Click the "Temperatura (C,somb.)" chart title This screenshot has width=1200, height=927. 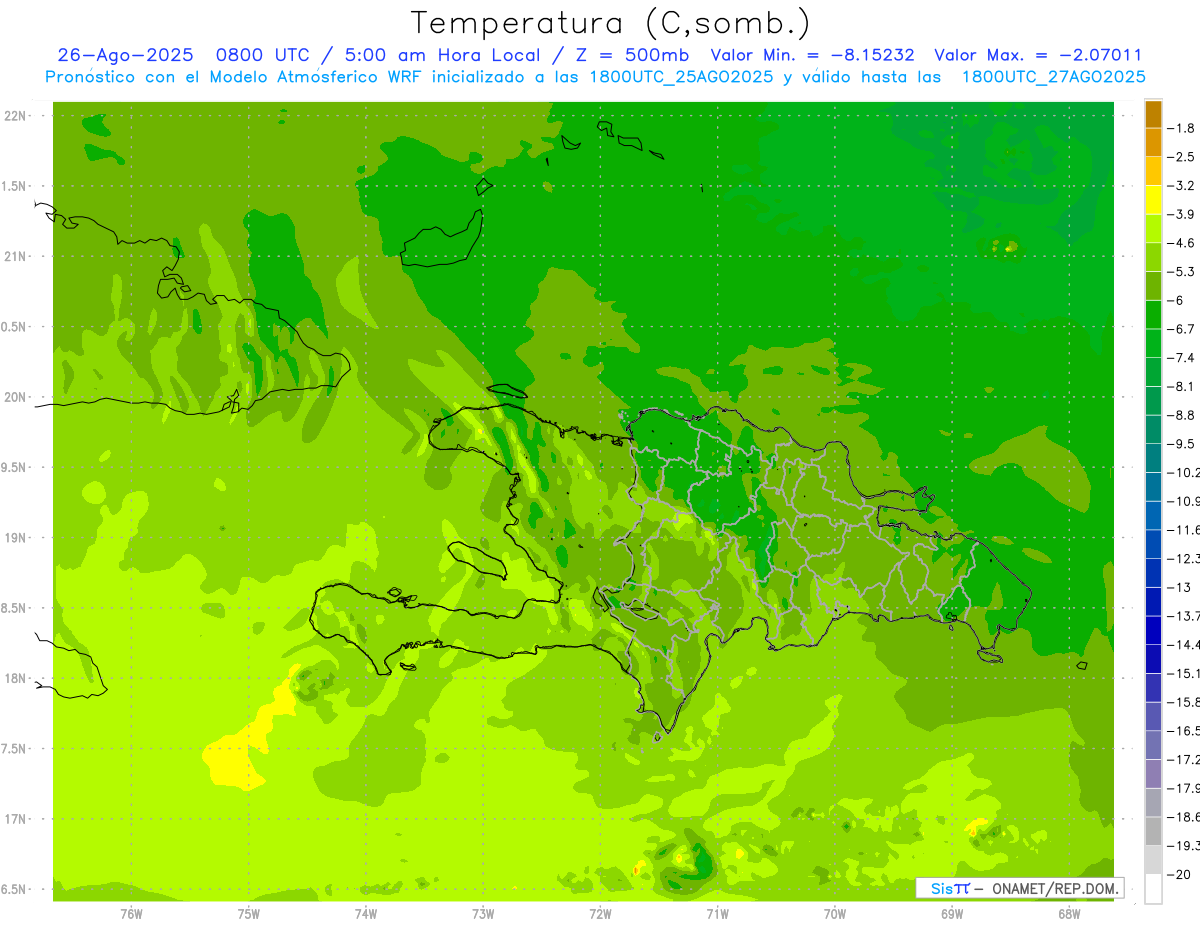click(611, 23)
